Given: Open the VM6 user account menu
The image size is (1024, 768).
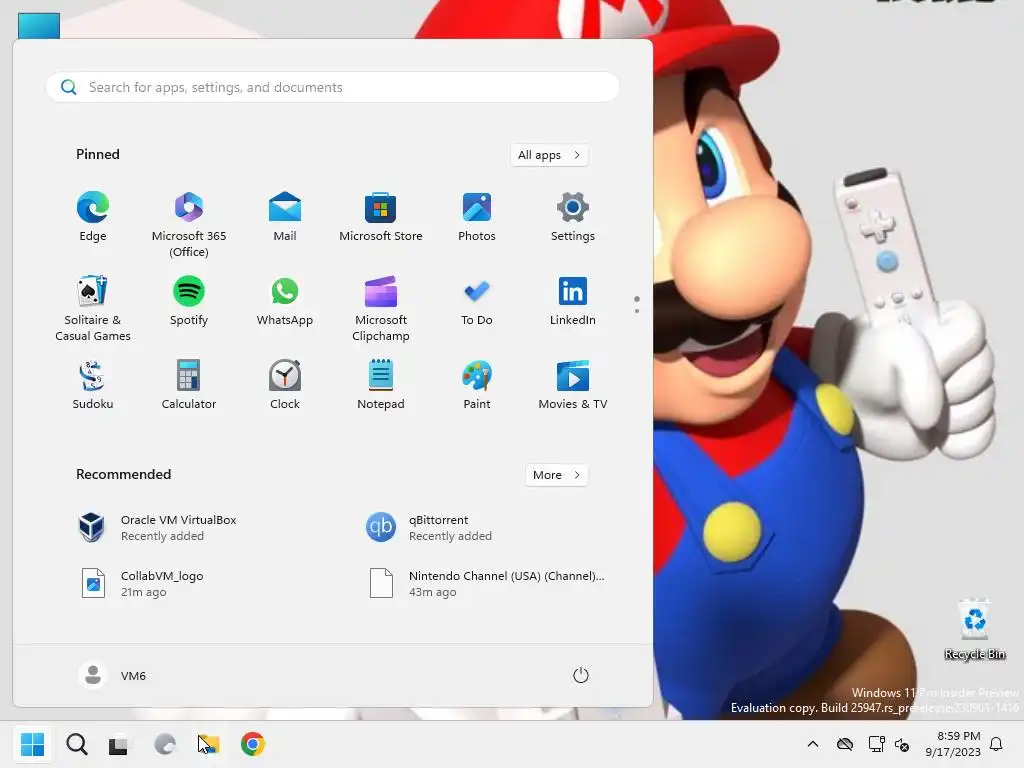Looking at the screenshot, I should click(x=113, y=675).
